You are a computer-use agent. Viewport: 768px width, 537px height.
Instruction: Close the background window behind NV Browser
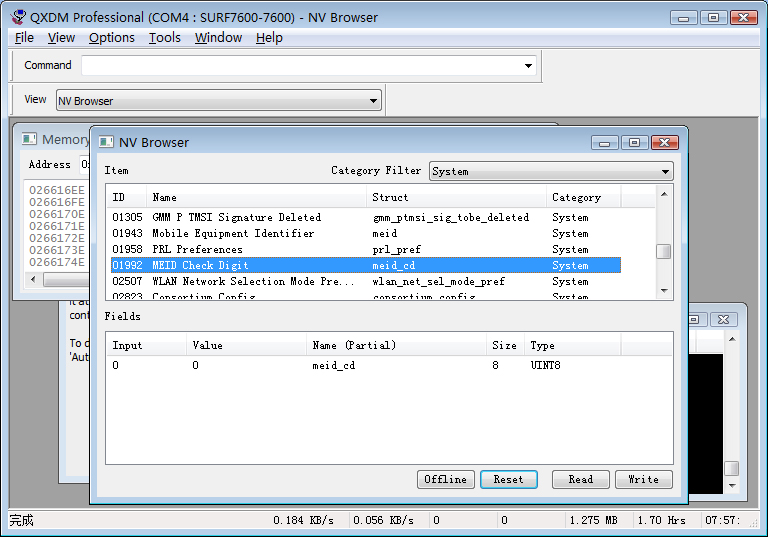[x=723, y=319]
